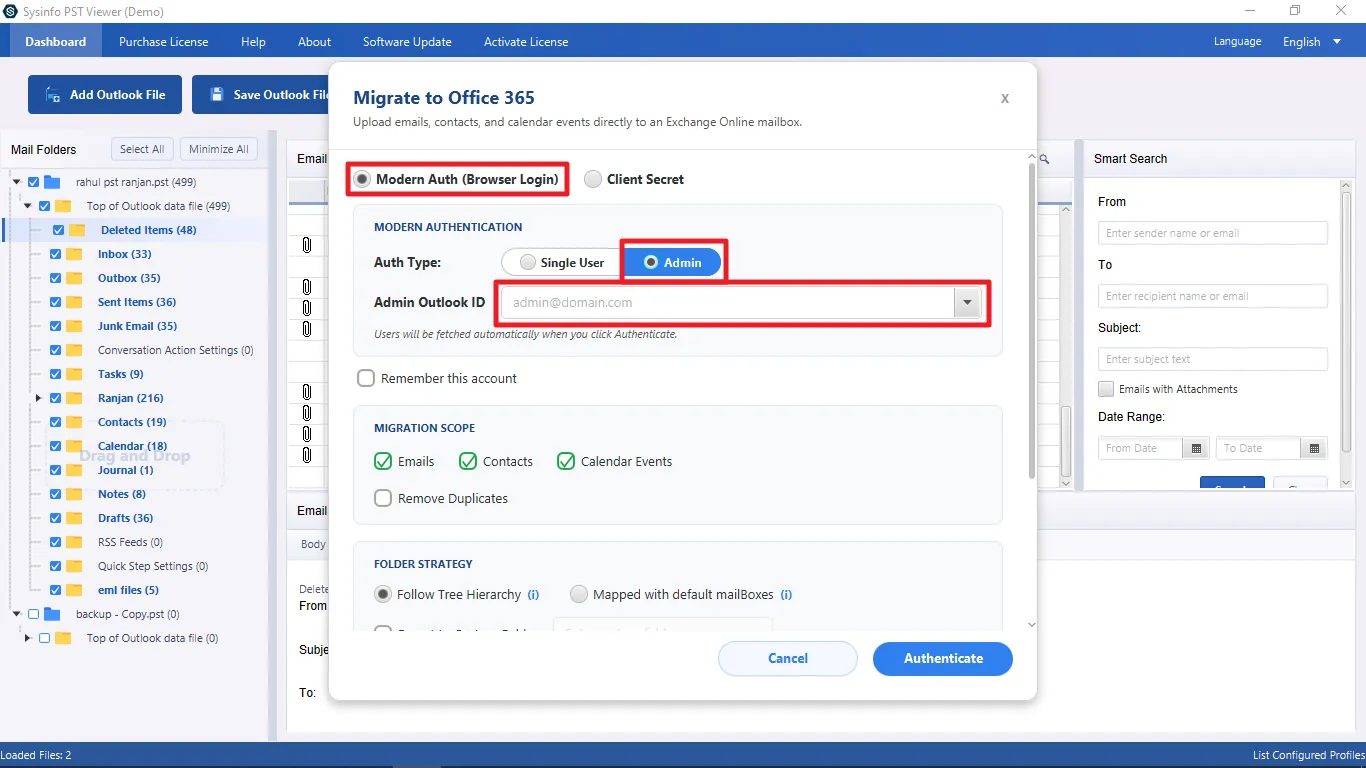Cancel the Migrate to Office 365 dialog

click(788, 658)
